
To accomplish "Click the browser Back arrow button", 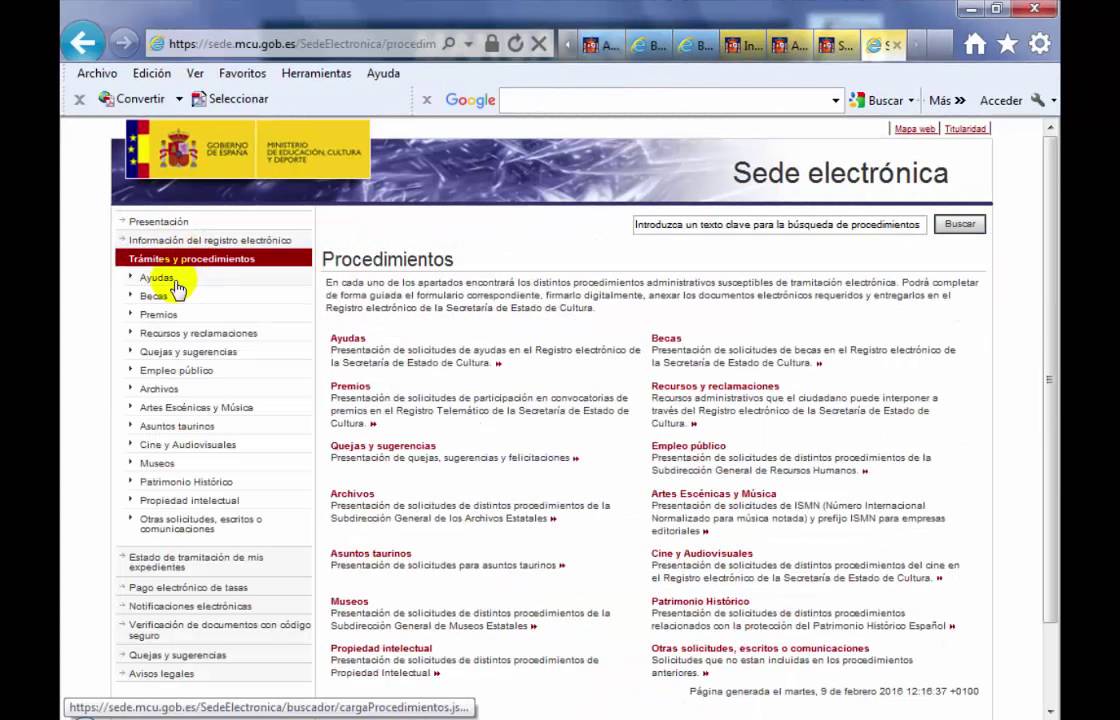I will (x=82, y=43).
